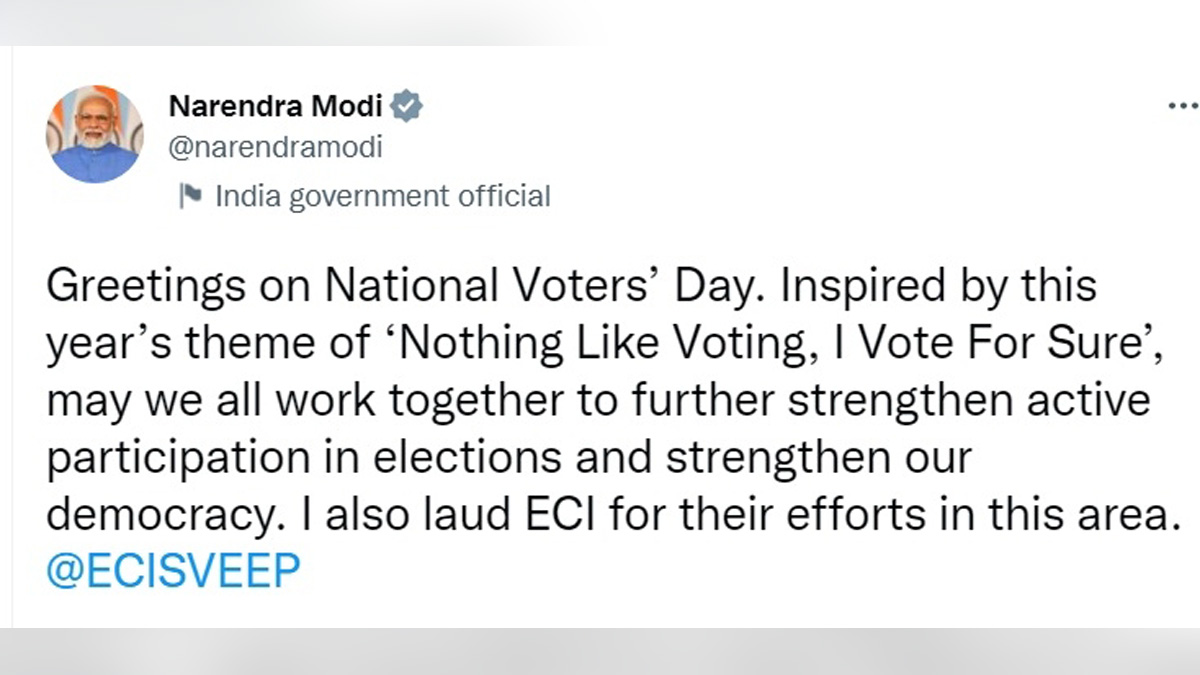Click the India government official label

pos(383,196)
